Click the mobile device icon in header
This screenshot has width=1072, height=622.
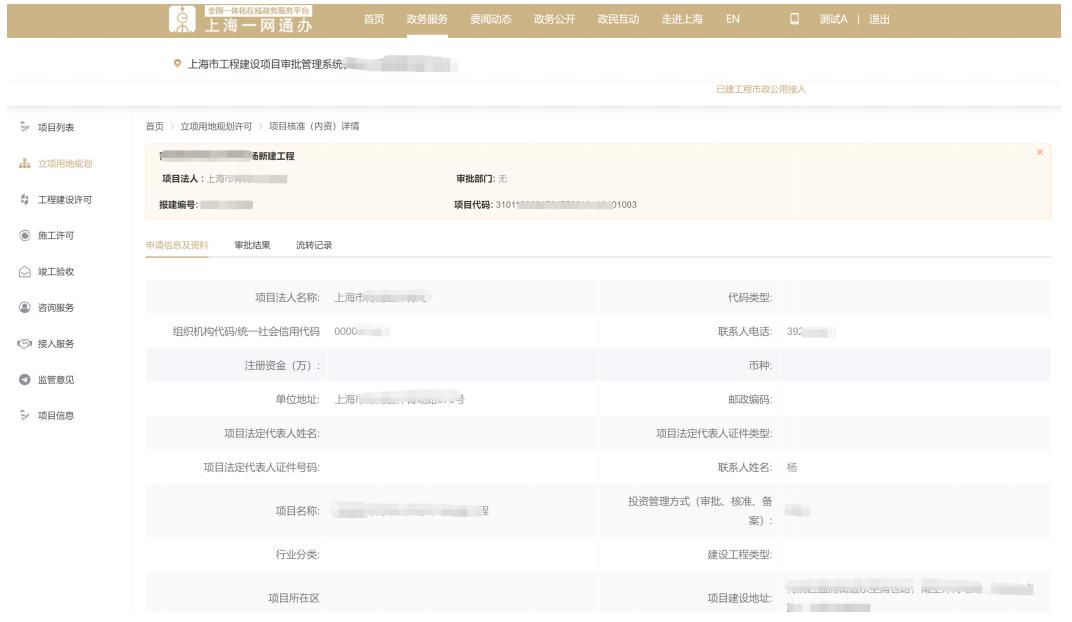coord(795,20)
